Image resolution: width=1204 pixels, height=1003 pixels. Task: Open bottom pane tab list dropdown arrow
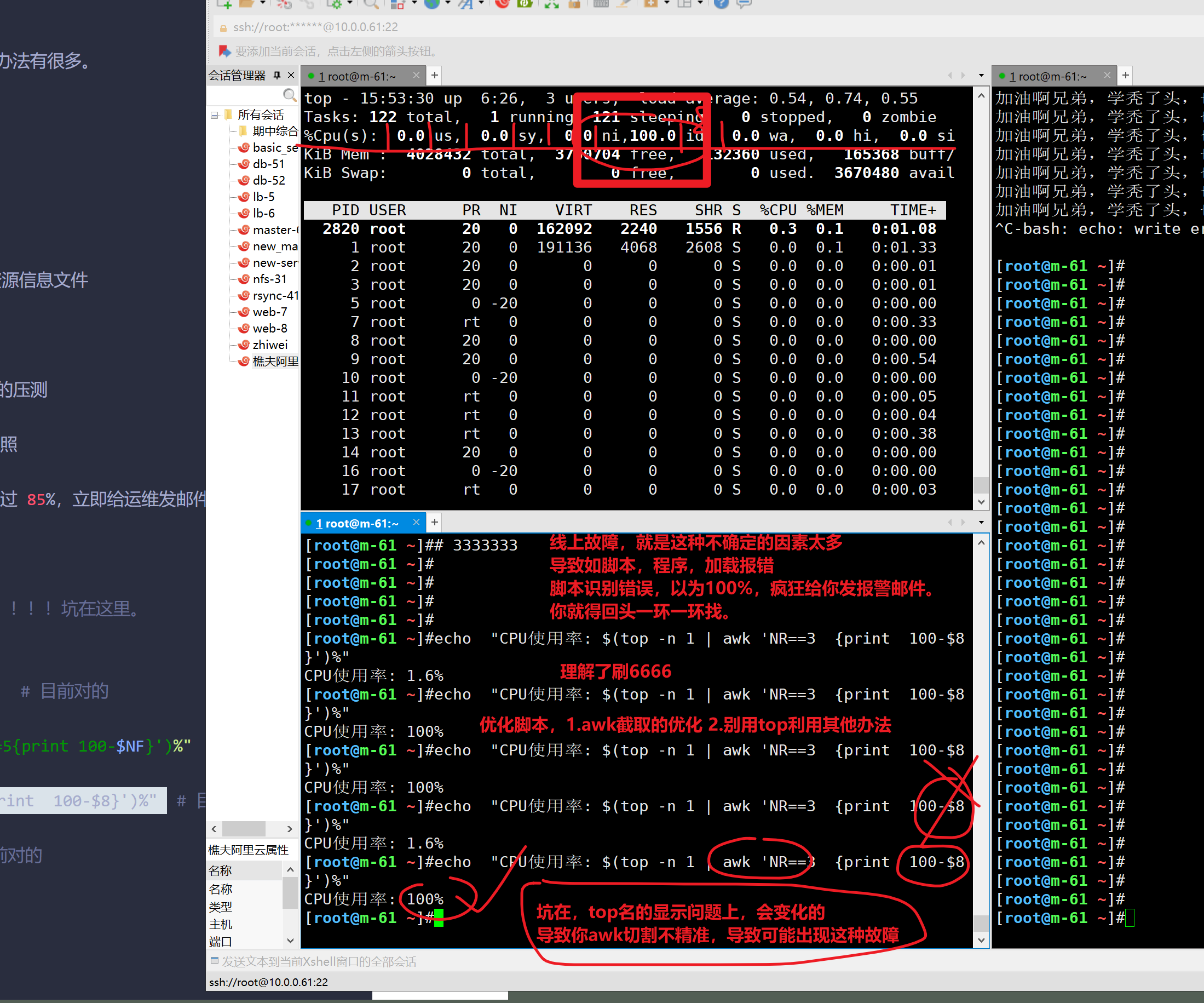(981, 523)
